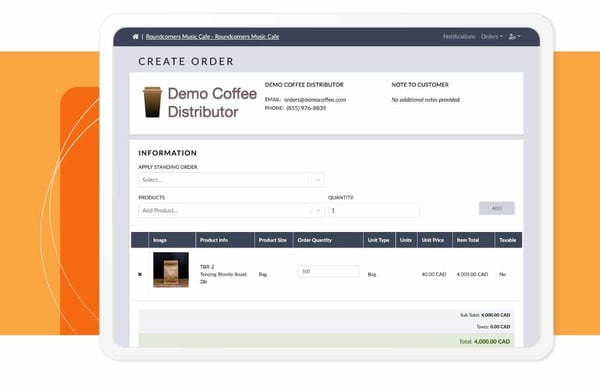Click the home icon in top bar
The image size is (600, 386).
(x=135, y=37)
